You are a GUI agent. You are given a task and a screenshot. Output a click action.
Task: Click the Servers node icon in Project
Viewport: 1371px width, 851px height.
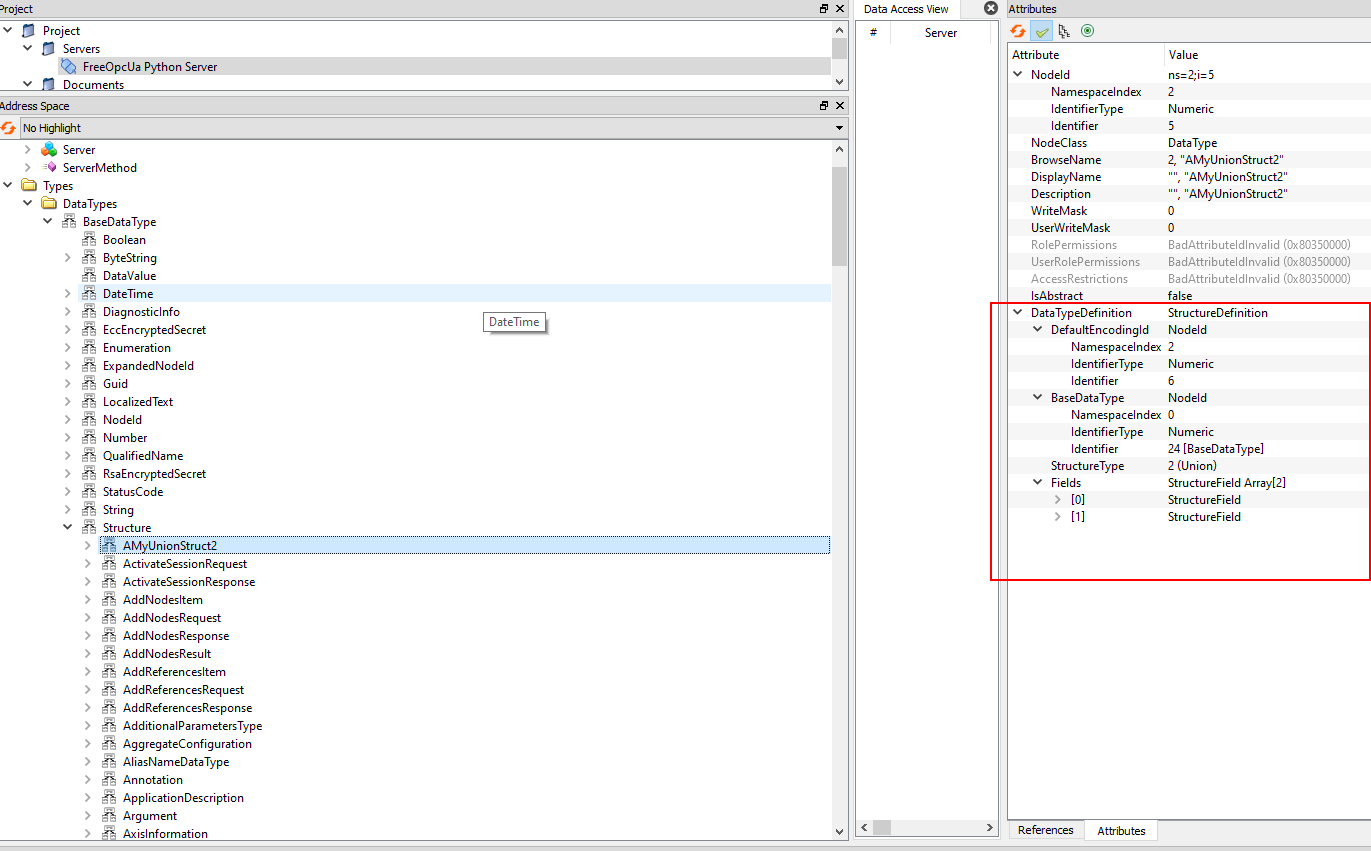pos(49,49)
